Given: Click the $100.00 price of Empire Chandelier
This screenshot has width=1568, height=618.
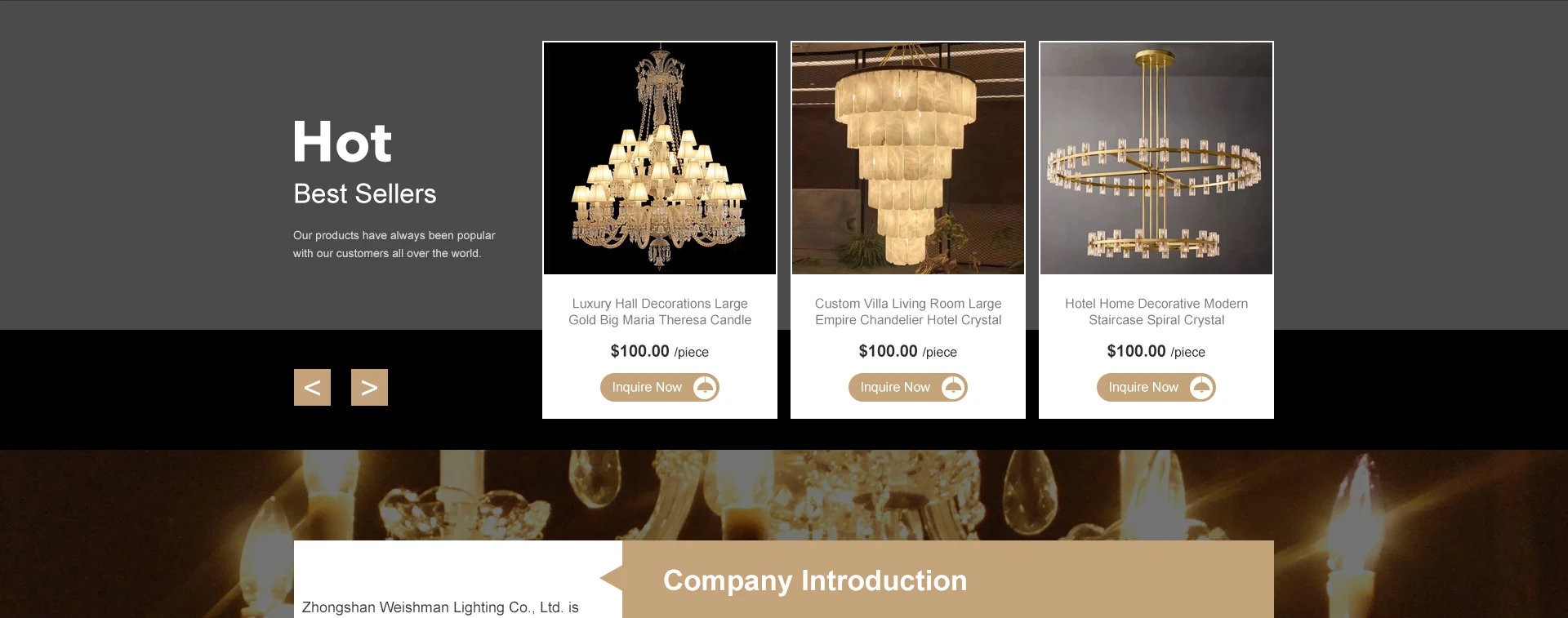Looking at the screenshot, I should [x=888, y=351].
